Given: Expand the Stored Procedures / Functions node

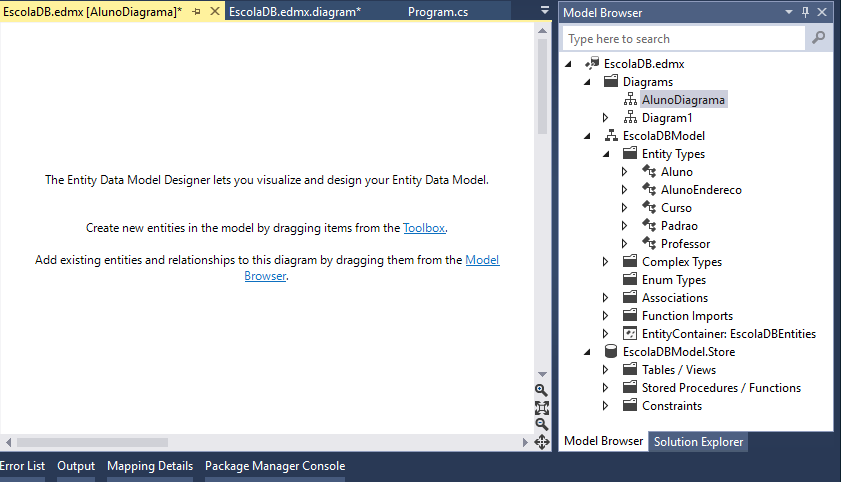Looking at the screenshot, I should coord(606,388).
